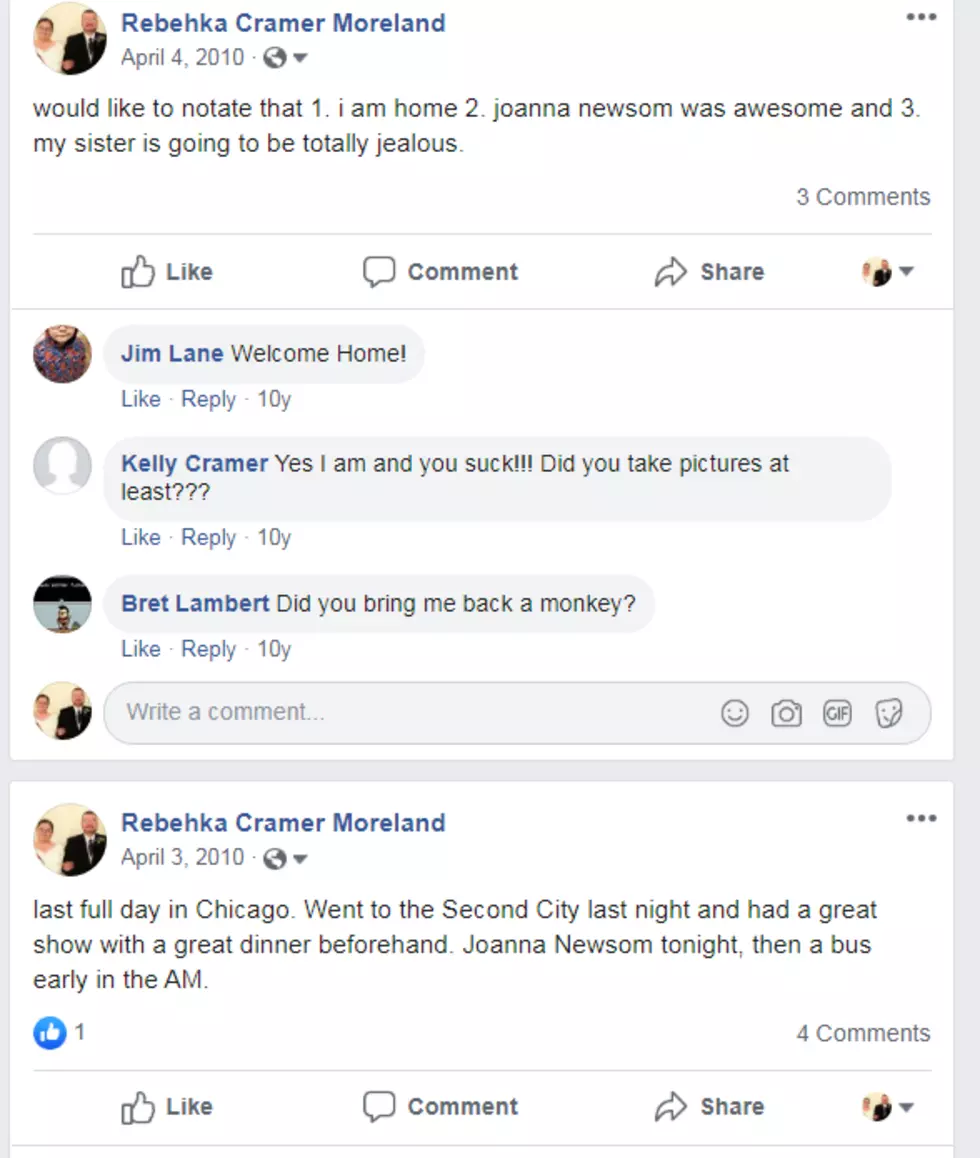Screen dimensions: 980x1158
Task: Reply to Bret Lambert's monkey comment
Action: click(208, 649)
